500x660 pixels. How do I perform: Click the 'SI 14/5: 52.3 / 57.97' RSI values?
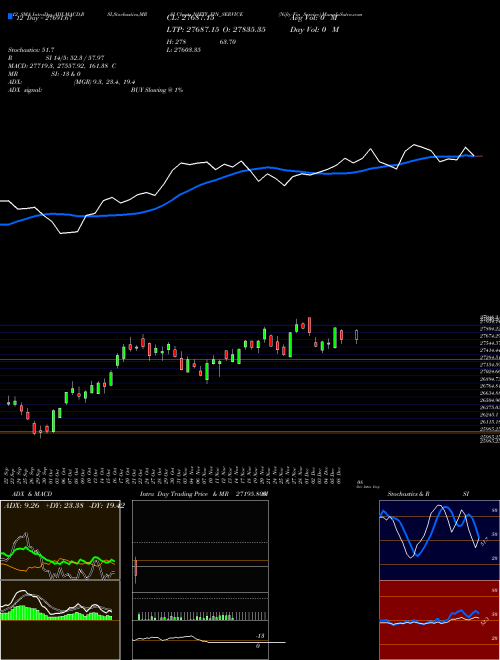(77, 58)
